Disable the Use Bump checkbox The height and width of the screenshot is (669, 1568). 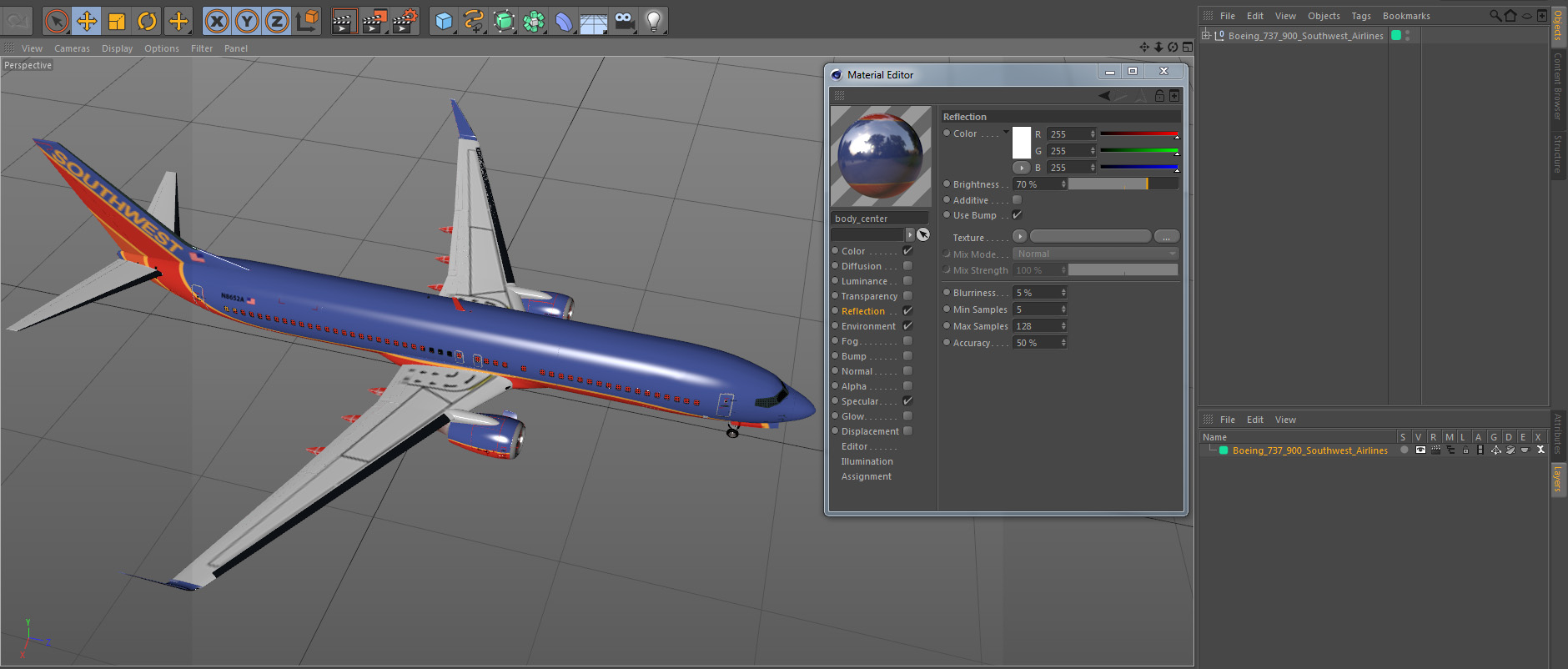coord(1017,215)
